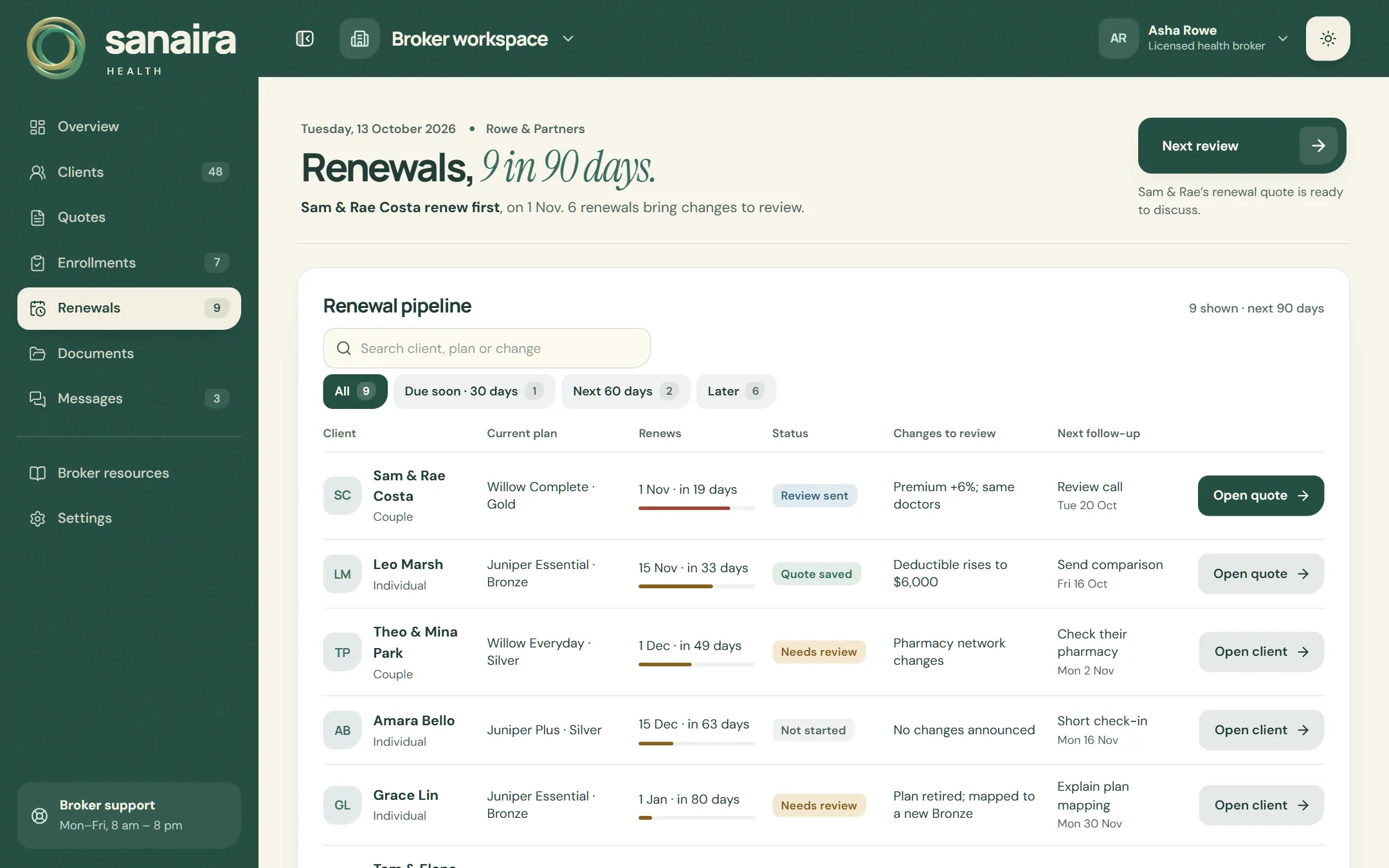Click the Next review button

1242,145
